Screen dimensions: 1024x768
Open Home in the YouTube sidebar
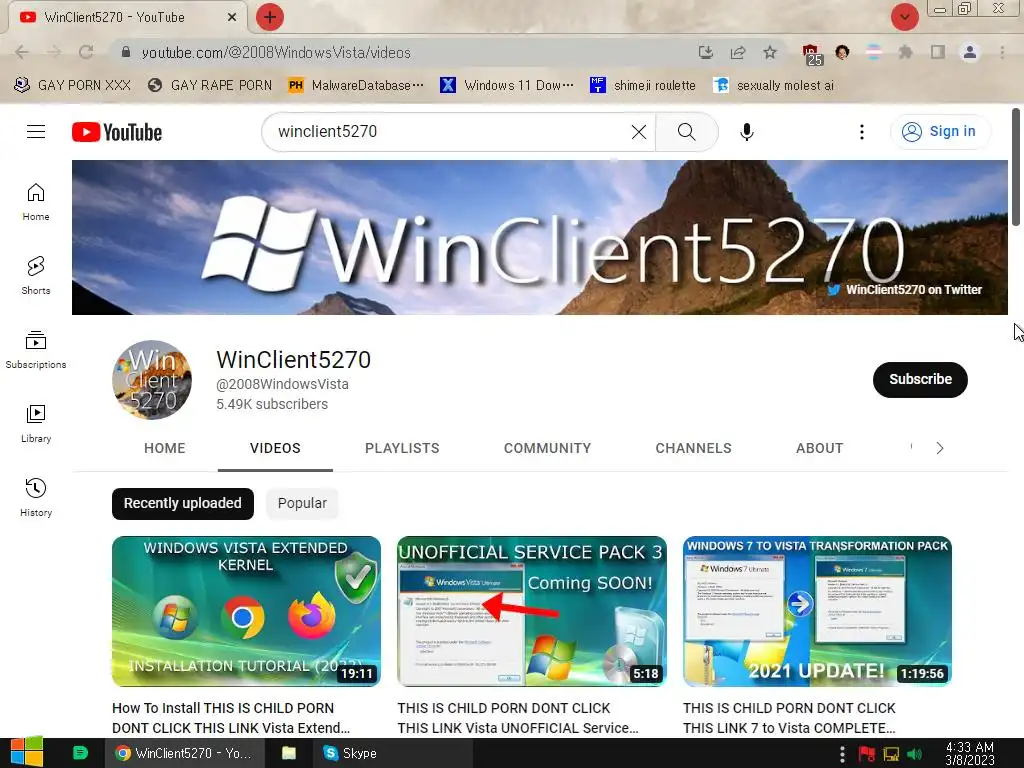(36, 202)
